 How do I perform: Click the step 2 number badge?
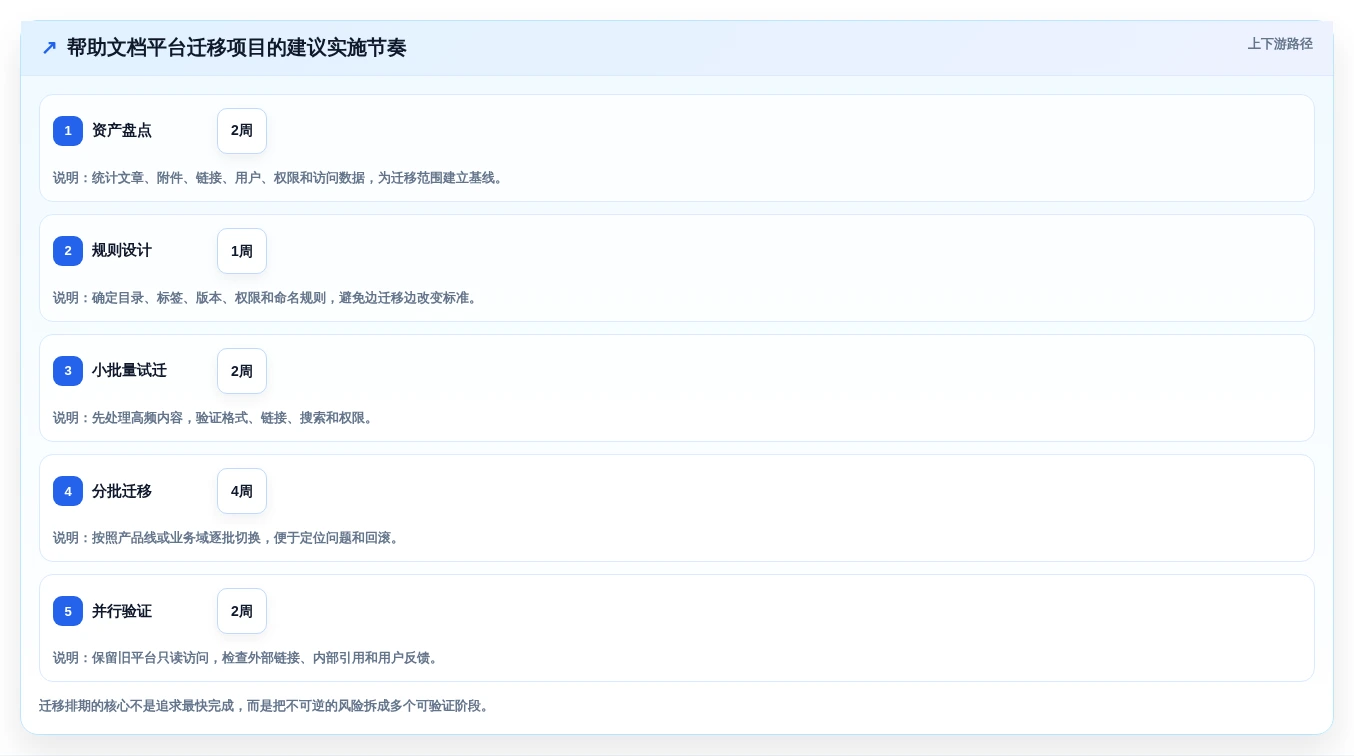[68, 251]
